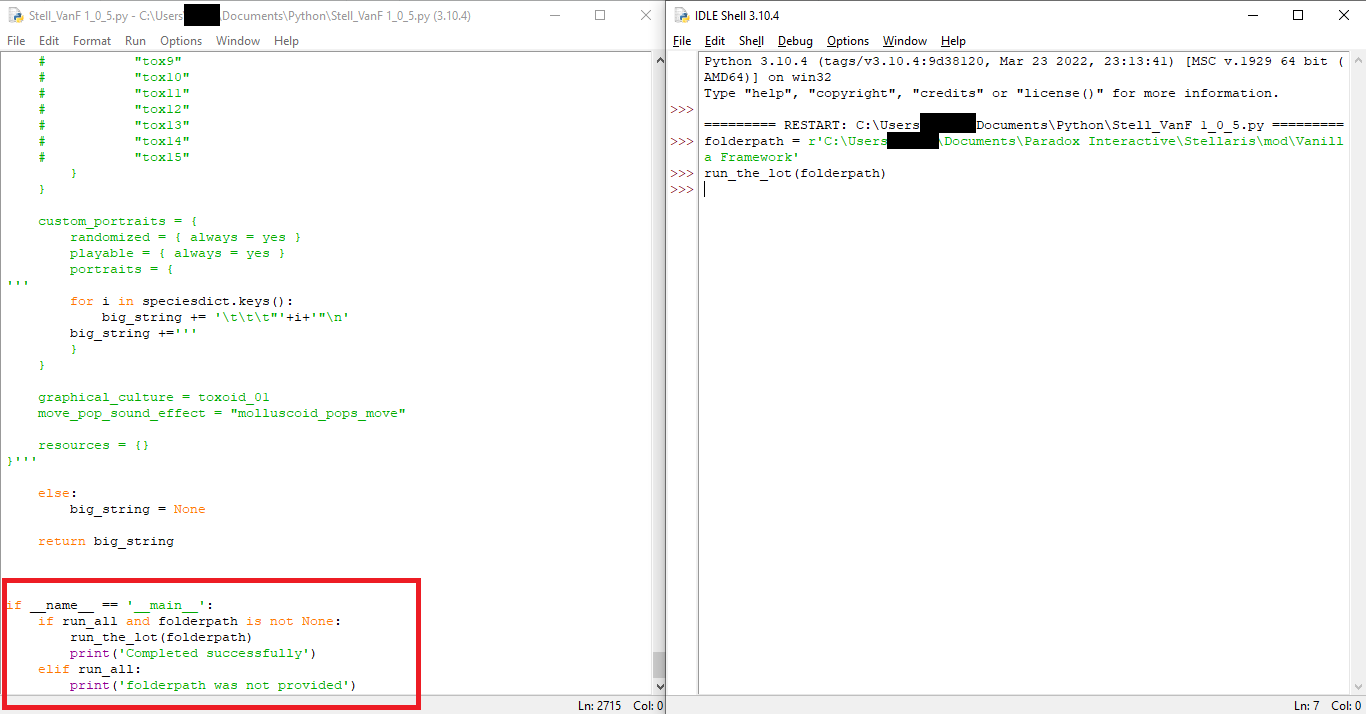Open Help menu in editor window
Image resolution: width=1366 pixels, height=714 pixels.
pyautogui.click(x=286, y=41)
